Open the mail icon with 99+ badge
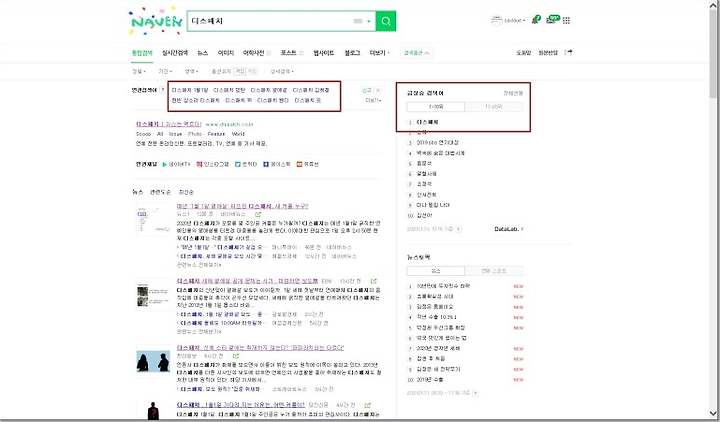This screenshot has width=720, height=422. (x=552, y=20)
